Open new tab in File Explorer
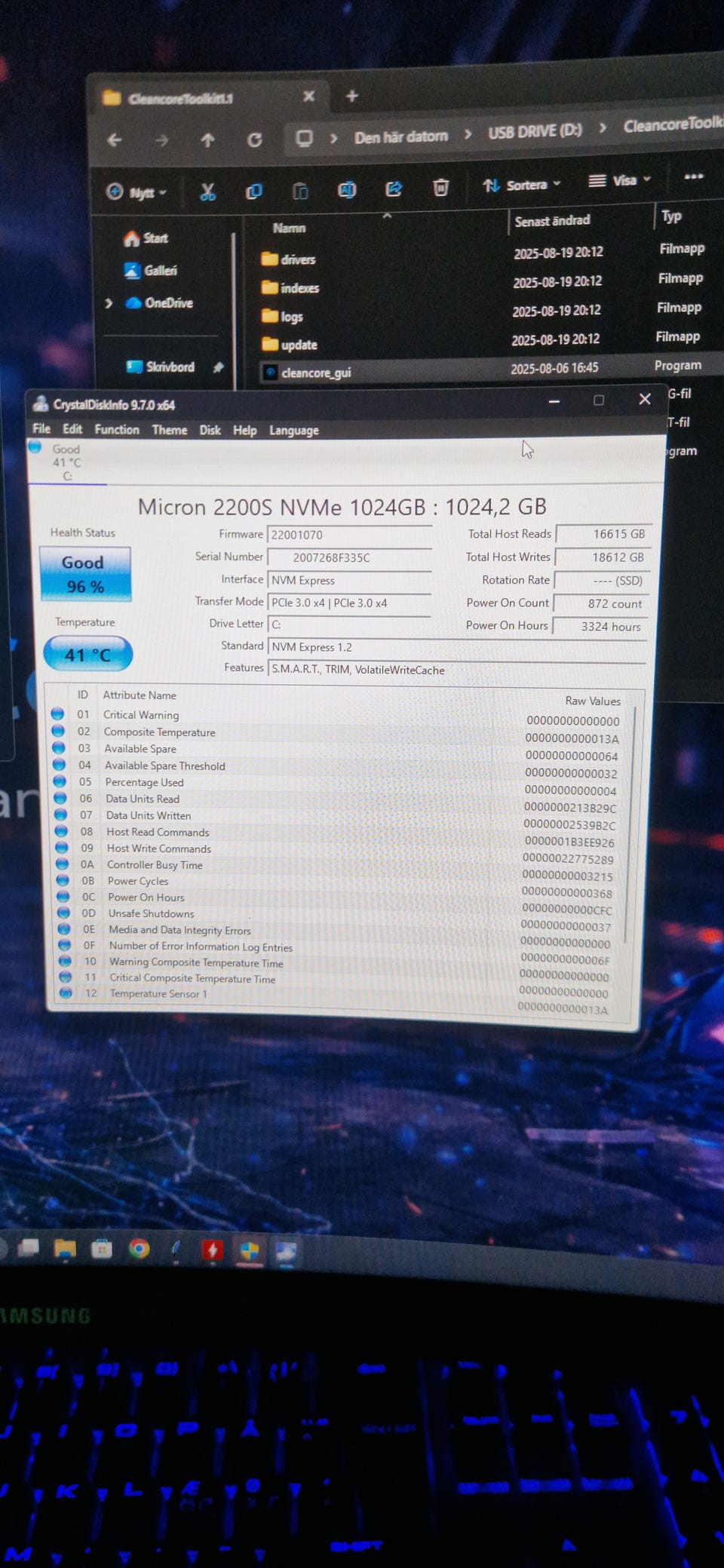Screen dimensions: 724x1568 352,97
